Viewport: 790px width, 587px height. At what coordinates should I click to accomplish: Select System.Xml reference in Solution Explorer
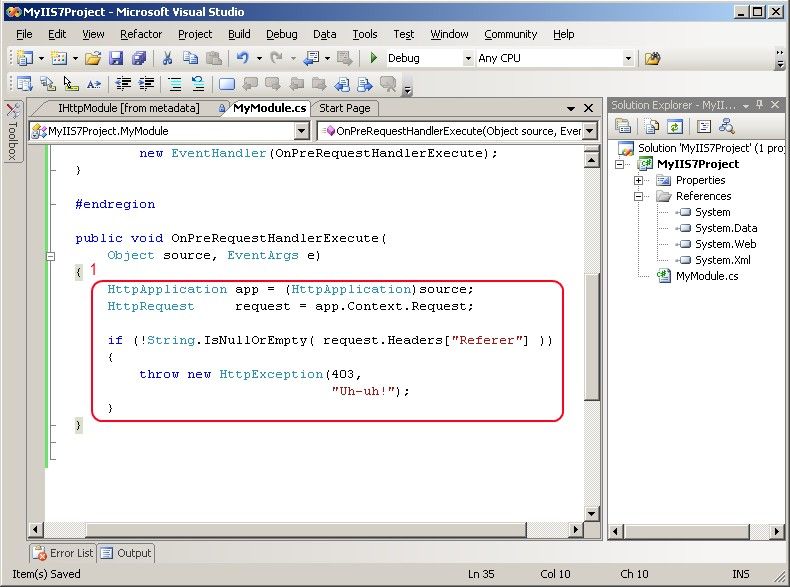722,260
